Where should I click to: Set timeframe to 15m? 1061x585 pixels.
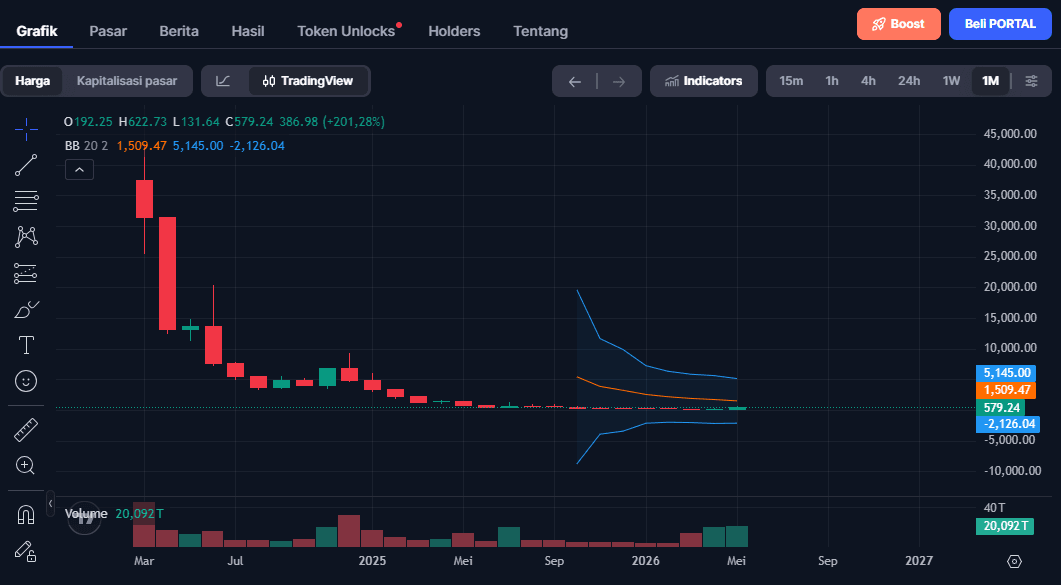791,81
